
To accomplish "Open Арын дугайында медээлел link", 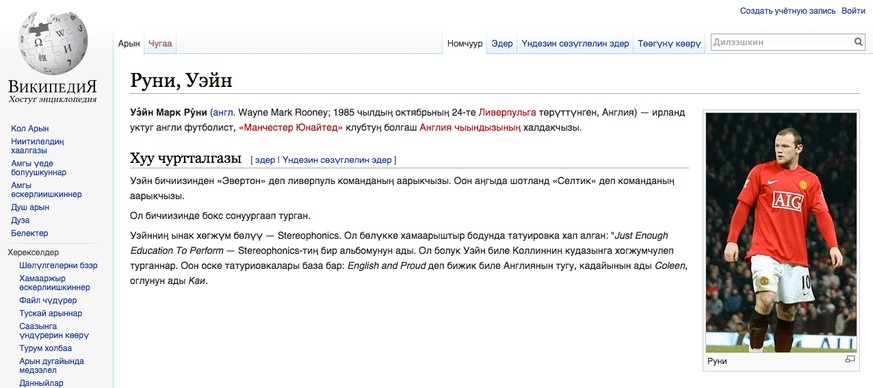I will pyautogui.click(x=52, y=366).
